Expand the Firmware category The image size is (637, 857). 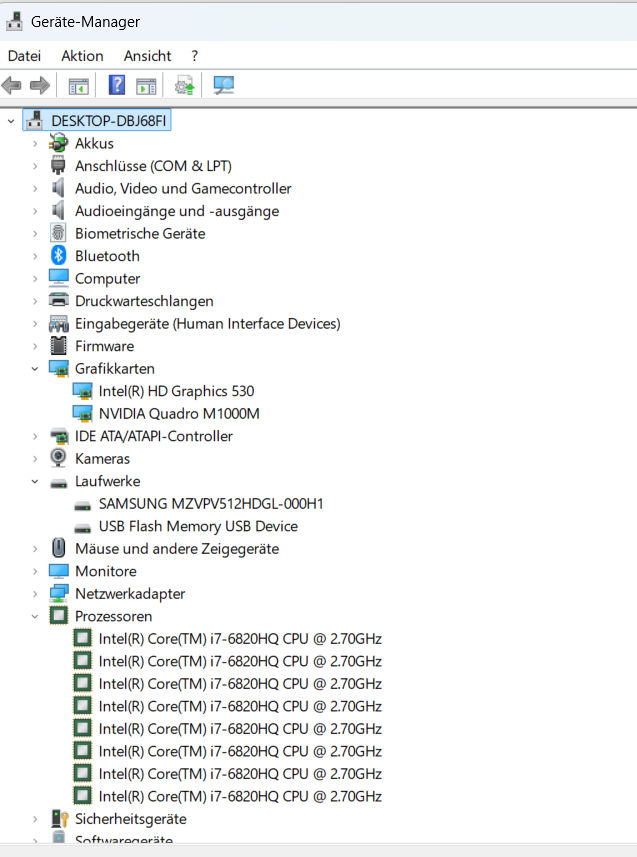coord(35,347)
